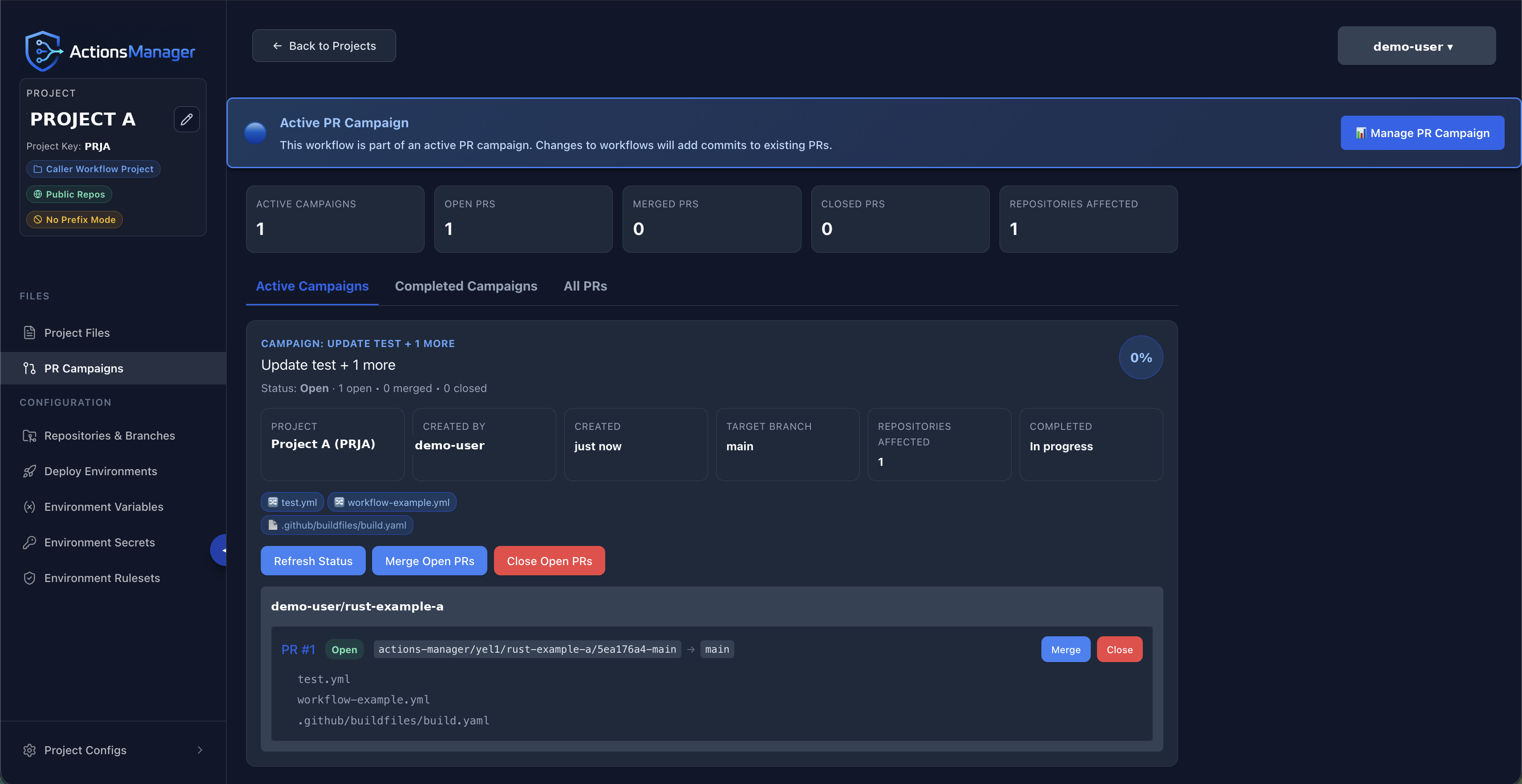Open Environment Variables in the sidebar

[113, 506]
